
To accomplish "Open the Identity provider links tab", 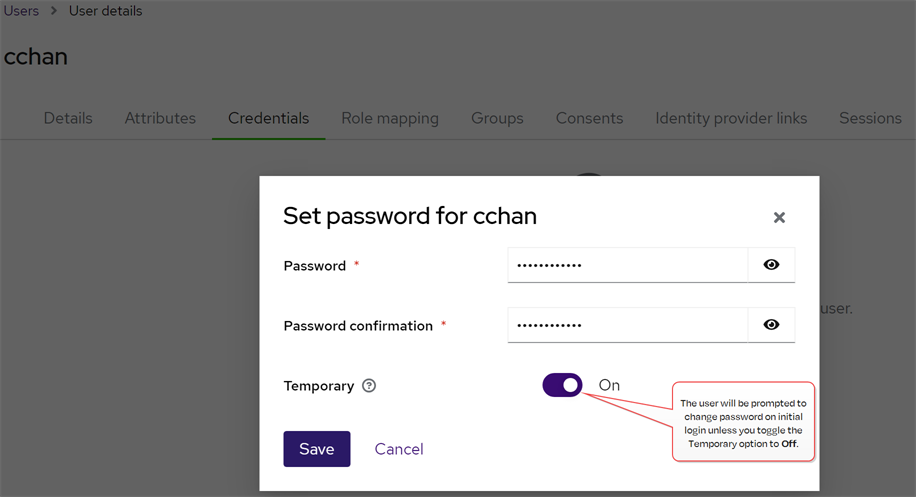I will (x=731, y=118).
